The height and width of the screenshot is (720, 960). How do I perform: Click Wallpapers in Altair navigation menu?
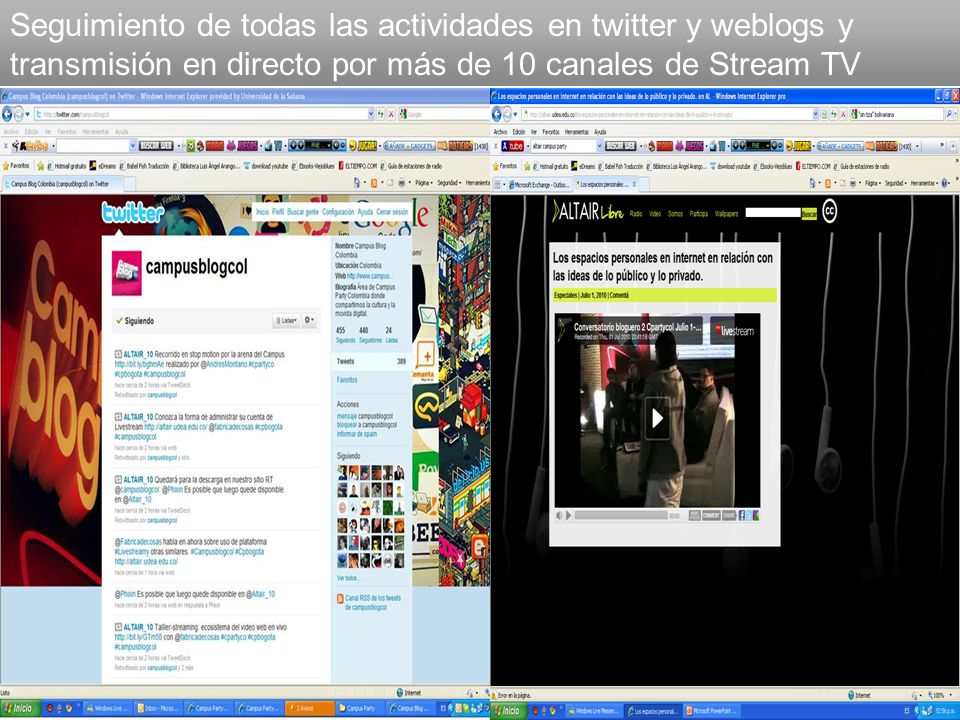coord(727,214)
